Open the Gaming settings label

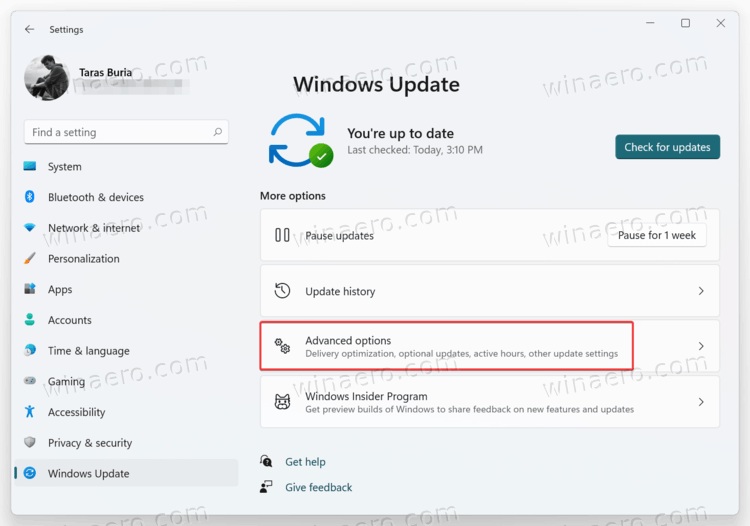(x=66, y=381)
